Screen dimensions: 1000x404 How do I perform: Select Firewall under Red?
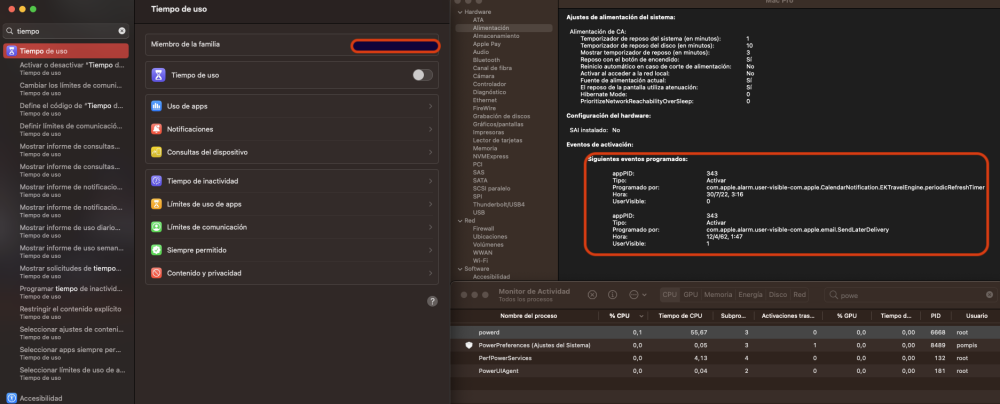[x=484, y=228]
